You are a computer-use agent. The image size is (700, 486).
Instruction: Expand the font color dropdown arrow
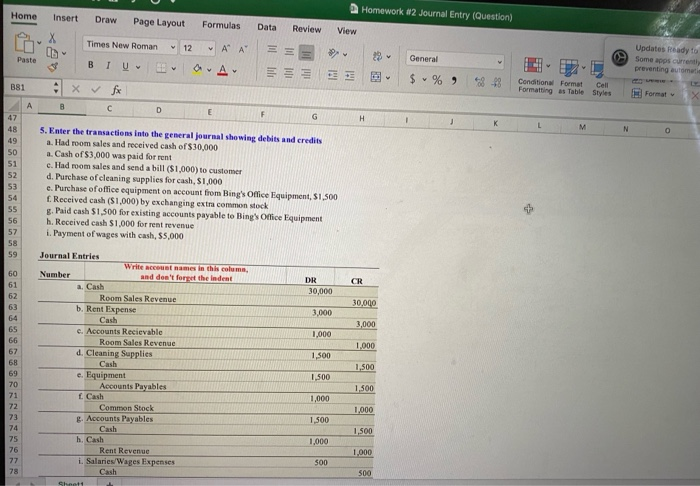[x=234, y=71]
